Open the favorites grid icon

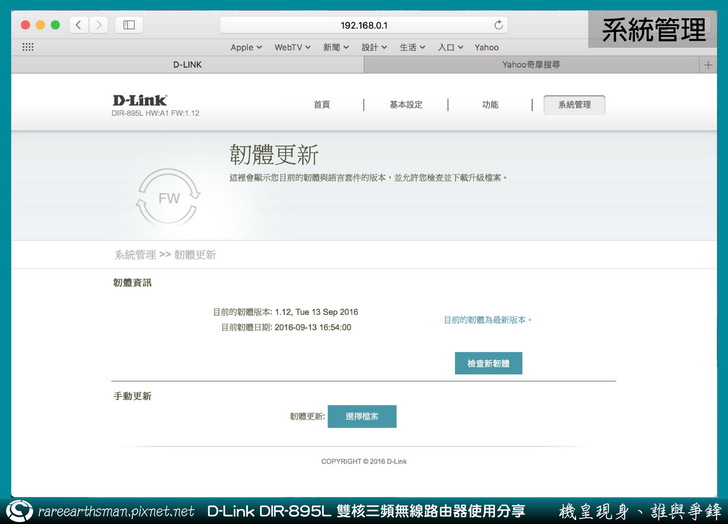point(28,47)
